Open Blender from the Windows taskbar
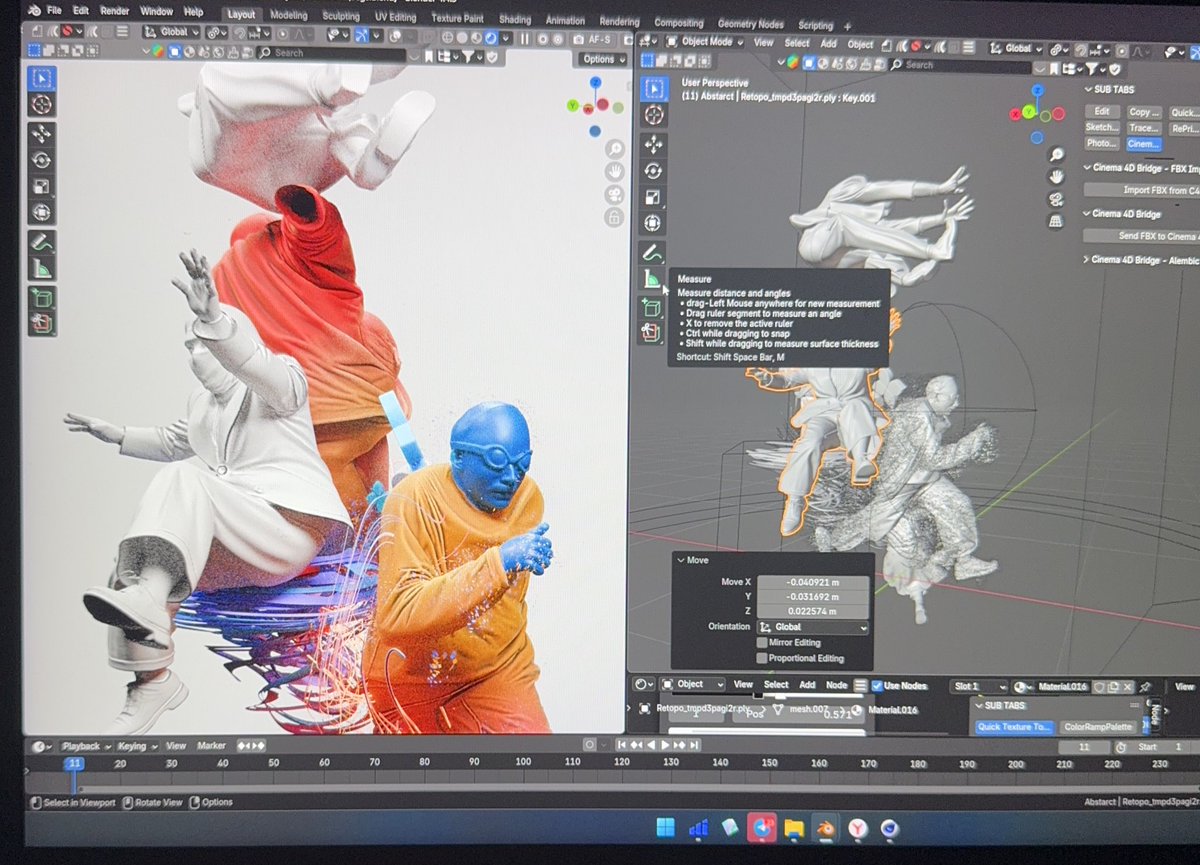Screen dimensions: 1200x865 tap(826, 828)
